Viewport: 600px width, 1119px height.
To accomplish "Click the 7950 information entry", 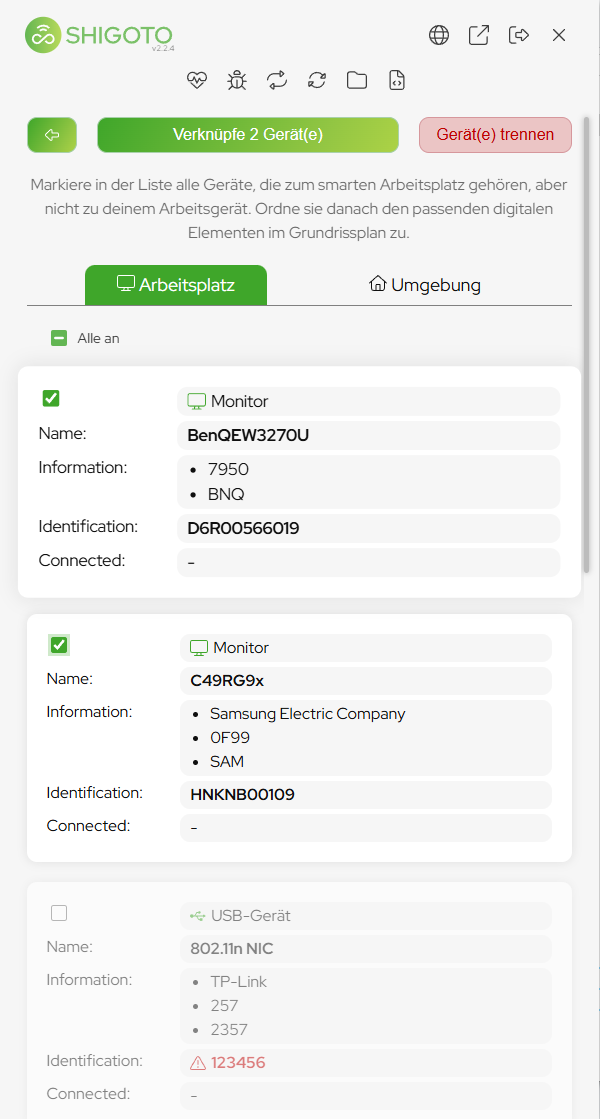I will [228, 469].
